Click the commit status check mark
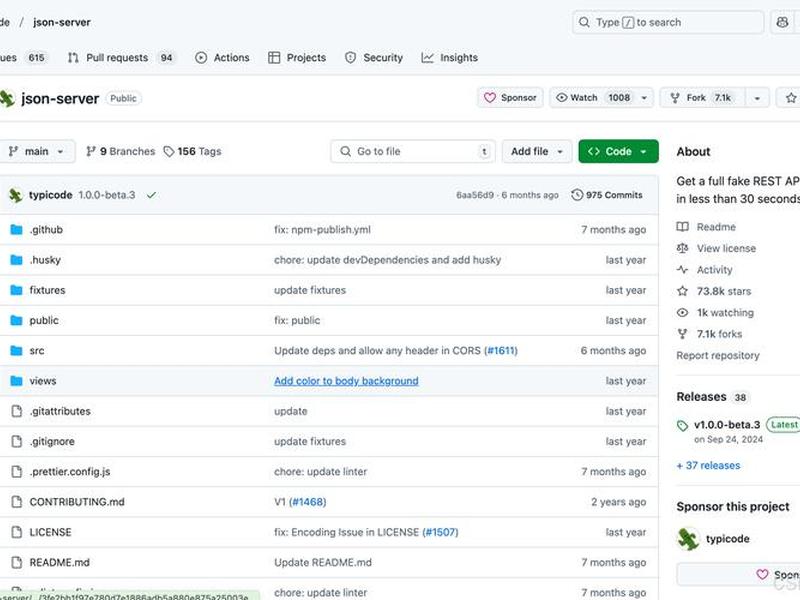Viewport: 800px width, 600px height. 152,195
